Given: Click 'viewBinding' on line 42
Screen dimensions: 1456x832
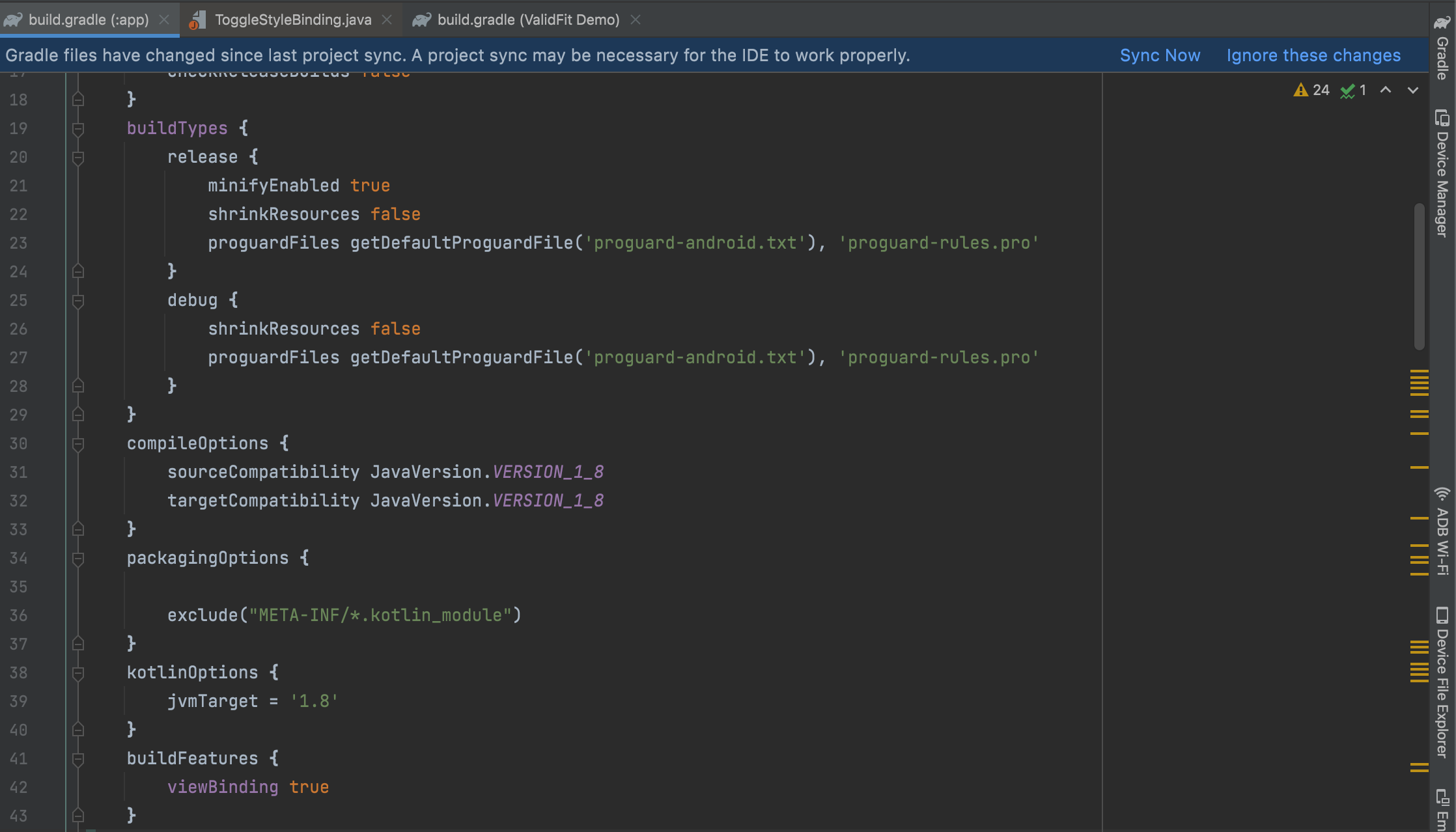Looking at the screenshot, I should [x=223, y=787].
